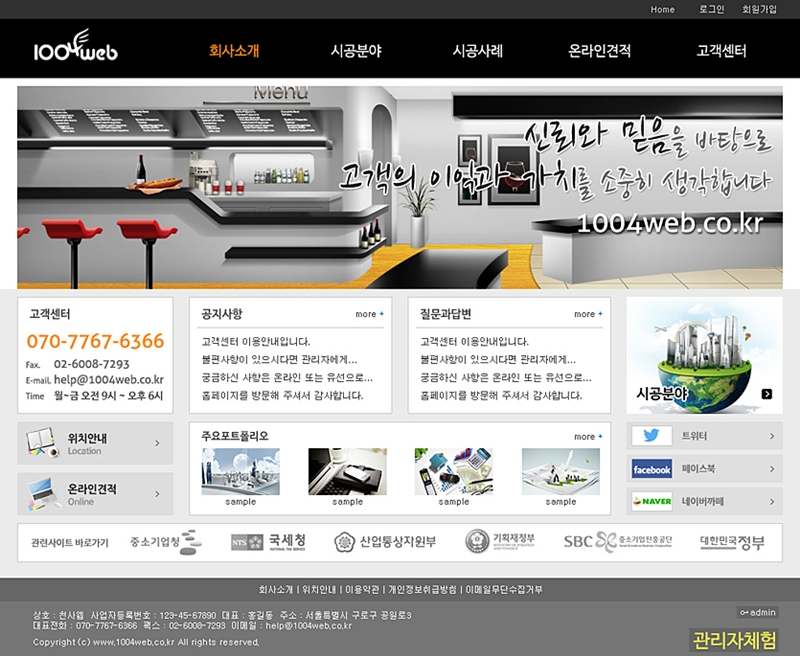
Task: Select the 시공사례 menu item
Action: (477, 51)
